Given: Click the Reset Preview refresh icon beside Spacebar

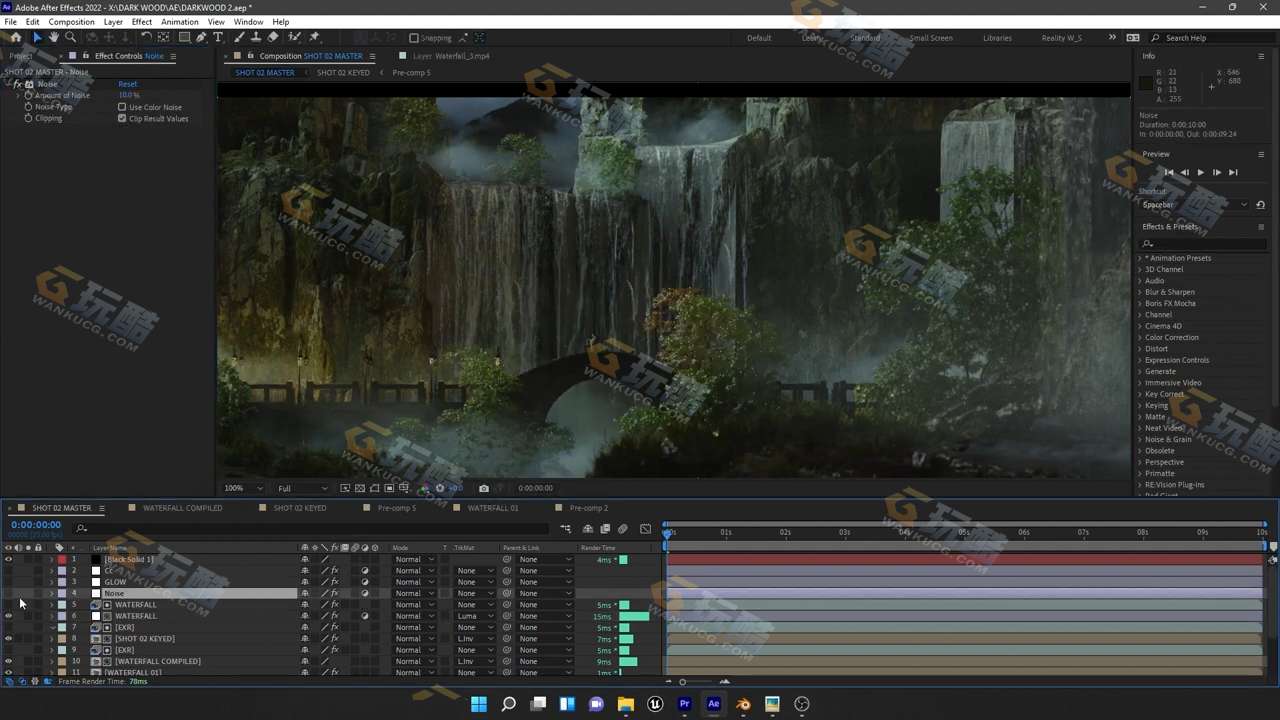Looking at the screenshot, I should [1260, 205].
